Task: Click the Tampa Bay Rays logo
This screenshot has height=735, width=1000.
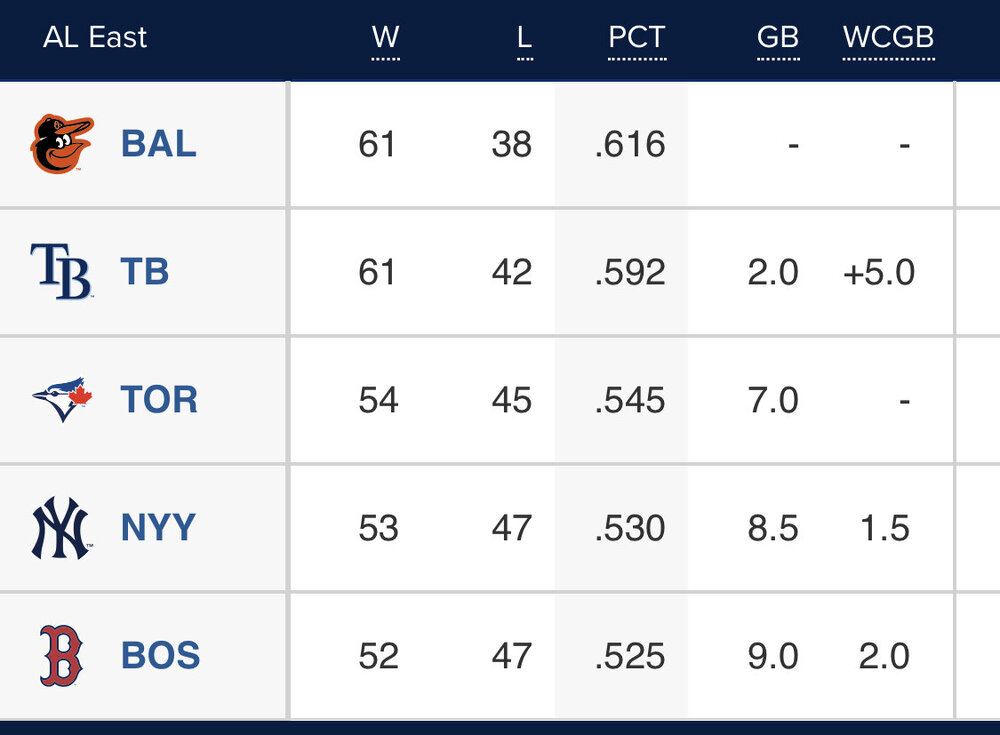Action: [62, 272]
